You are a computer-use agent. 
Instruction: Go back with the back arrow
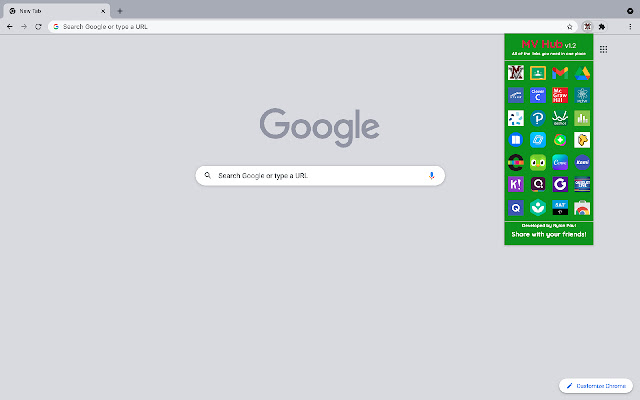[x=10, y=27]
